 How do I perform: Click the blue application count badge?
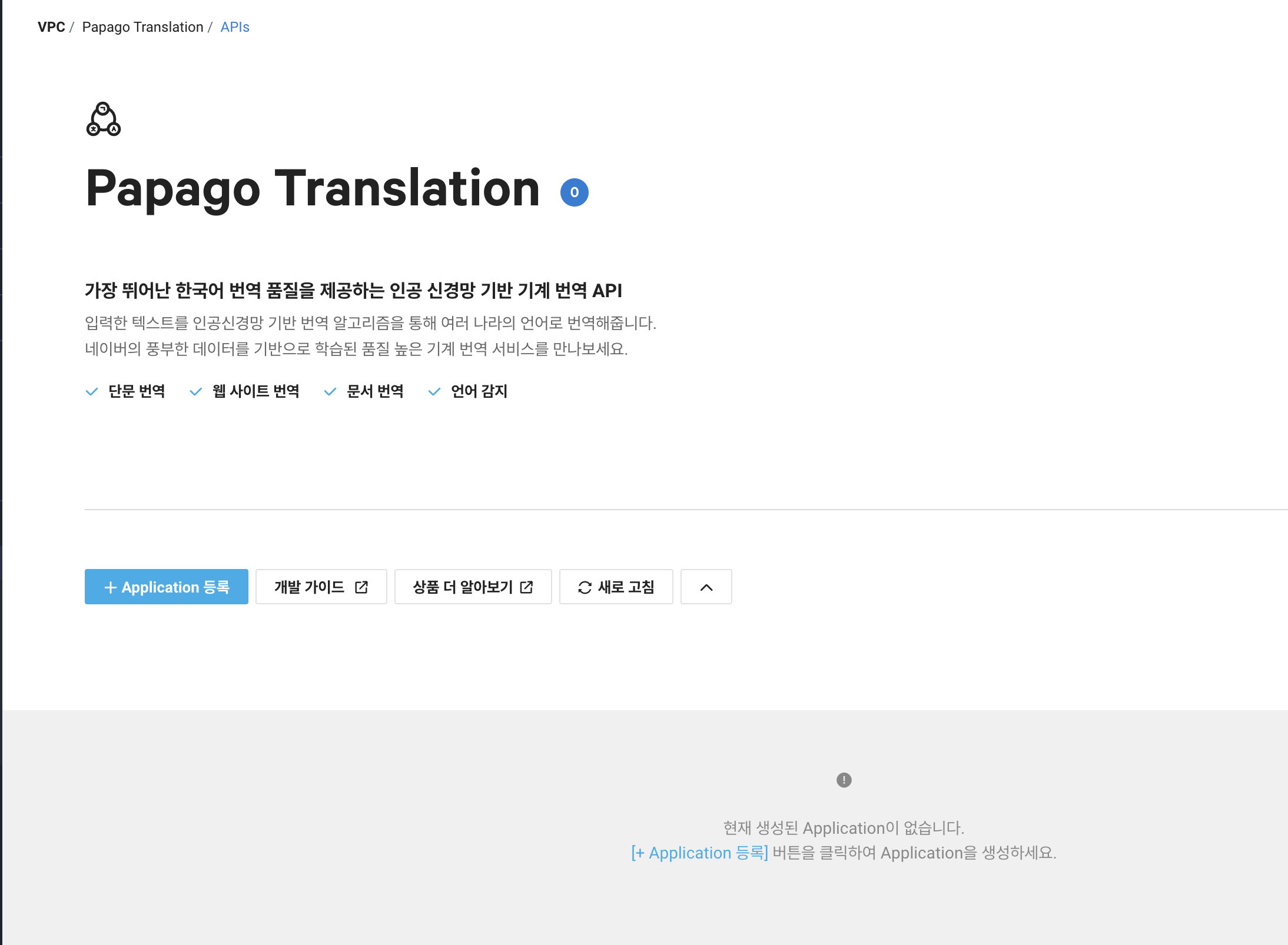574,192
